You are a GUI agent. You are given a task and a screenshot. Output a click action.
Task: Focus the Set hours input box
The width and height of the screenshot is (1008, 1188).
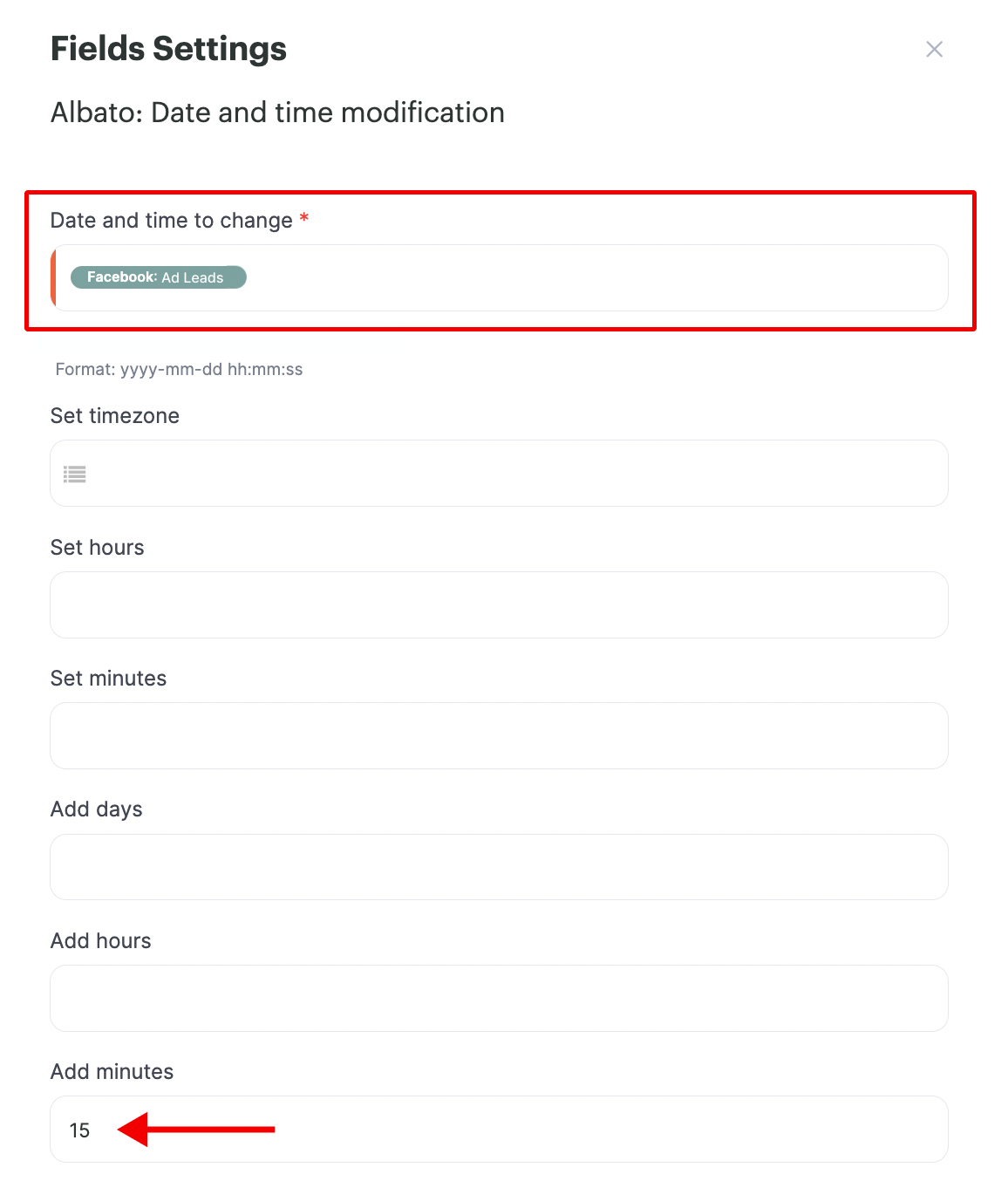[499, 605]
